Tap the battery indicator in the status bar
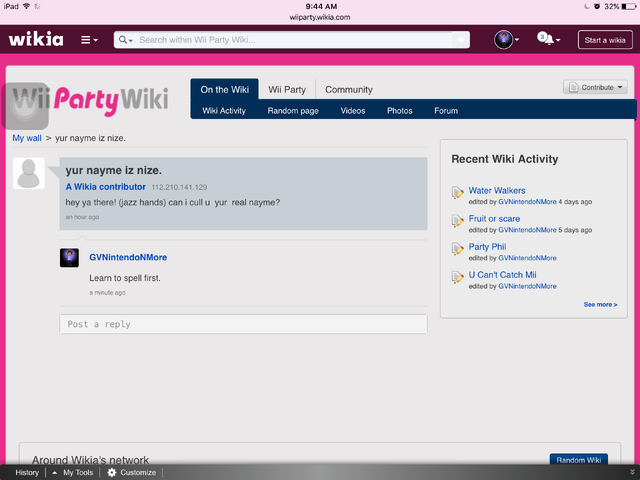640x480 pixels. (628, 6)
